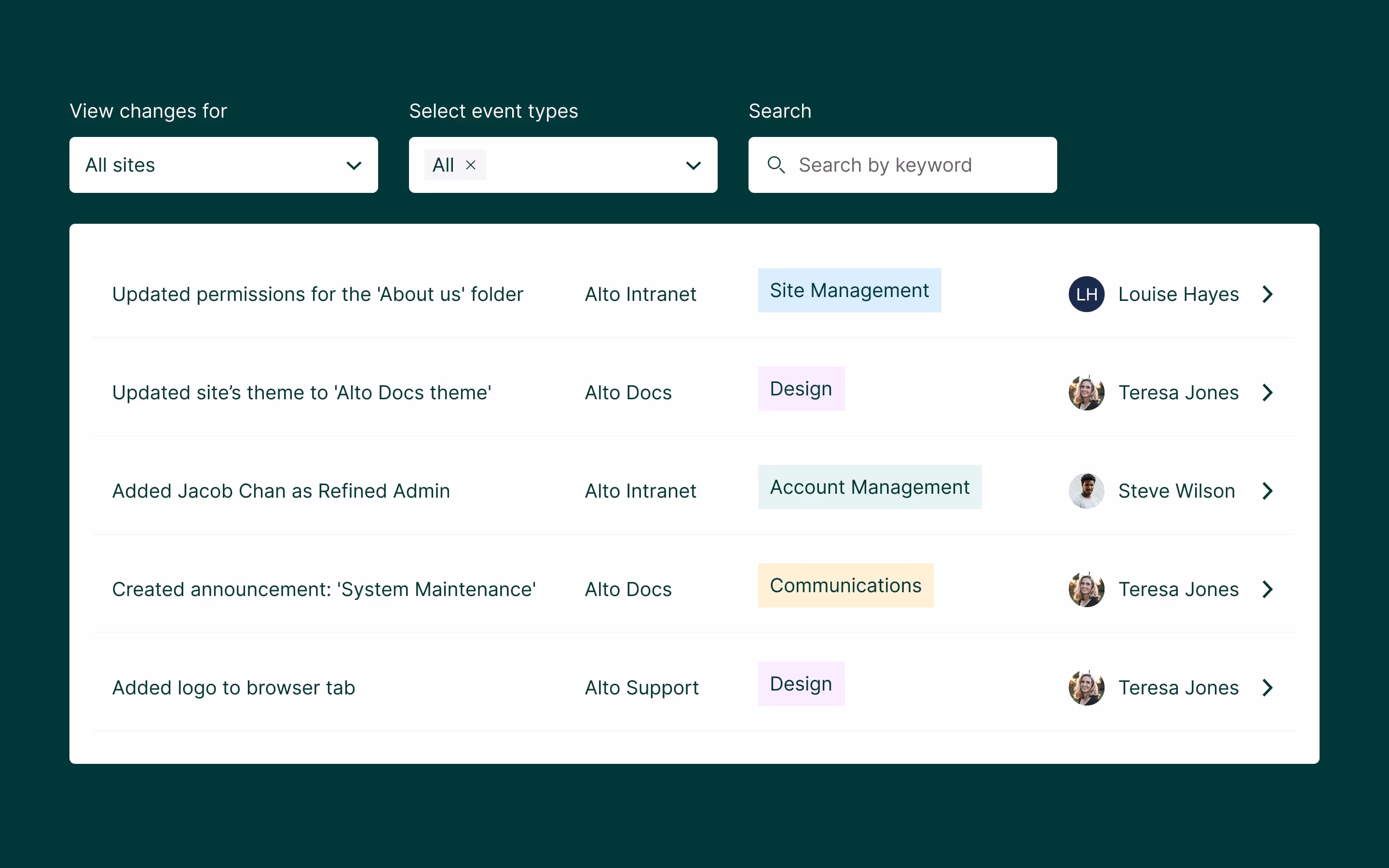The width and height of the screenshot is (1389, 868).
Task: Expand the event types dropdown arrow
Action: (694, 165)
